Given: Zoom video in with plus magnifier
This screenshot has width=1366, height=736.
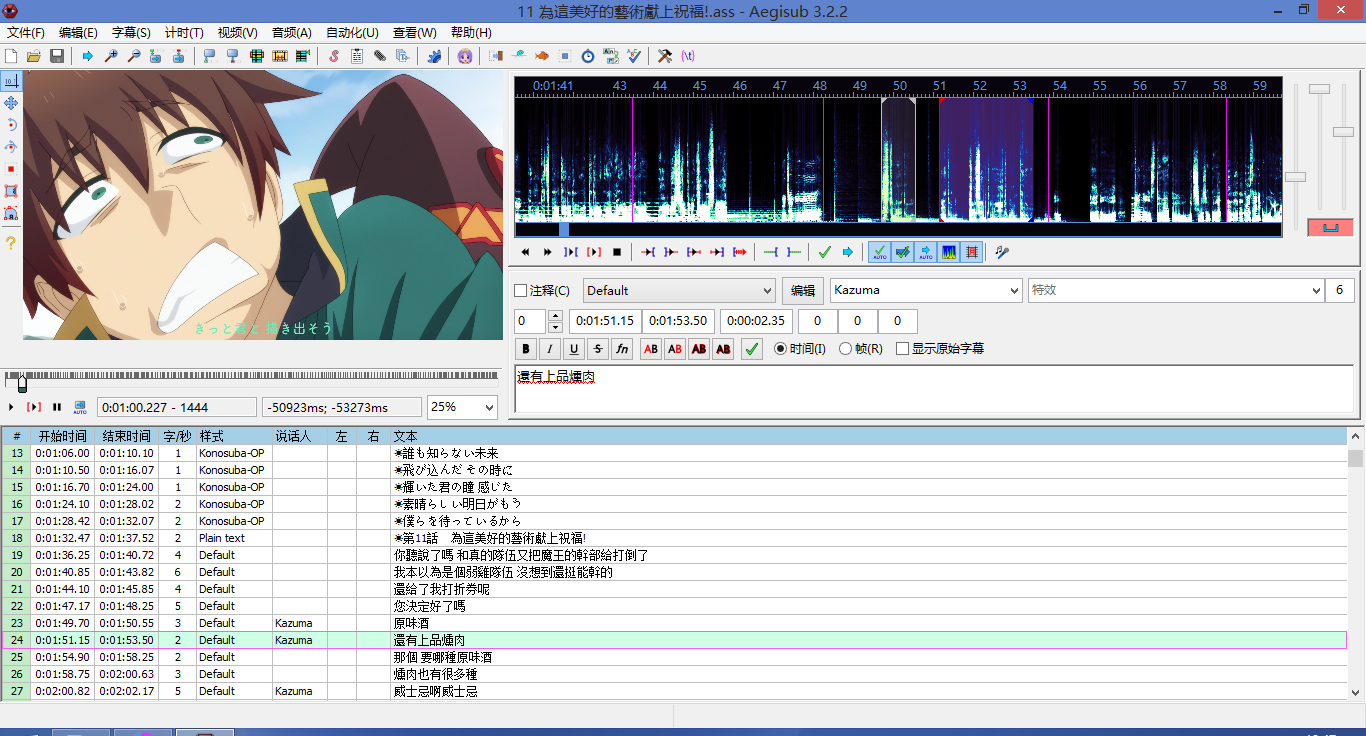Looking at the screenshot, I should 111,56.
